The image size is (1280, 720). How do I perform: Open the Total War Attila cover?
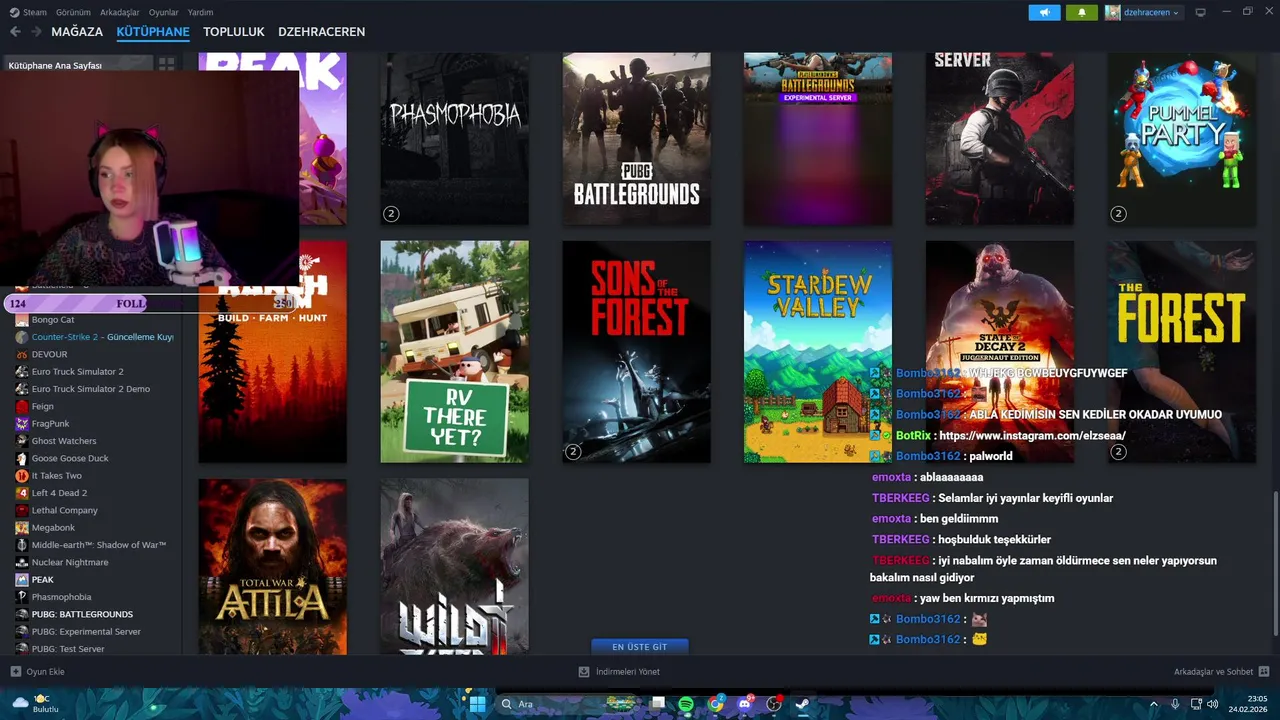pos(273,567)
